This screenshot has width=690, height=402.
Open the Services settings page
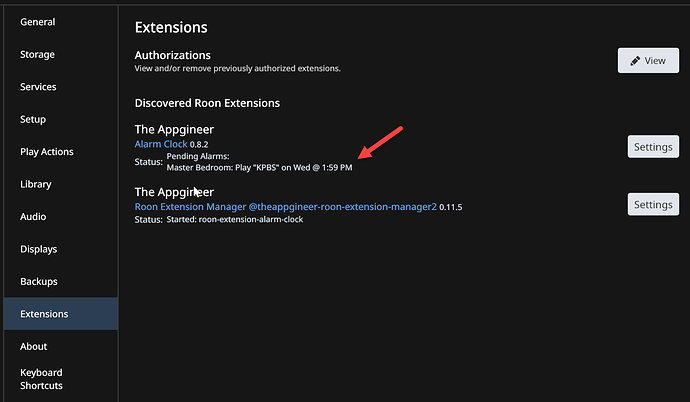pyautogui.click(x=38, y=87)
